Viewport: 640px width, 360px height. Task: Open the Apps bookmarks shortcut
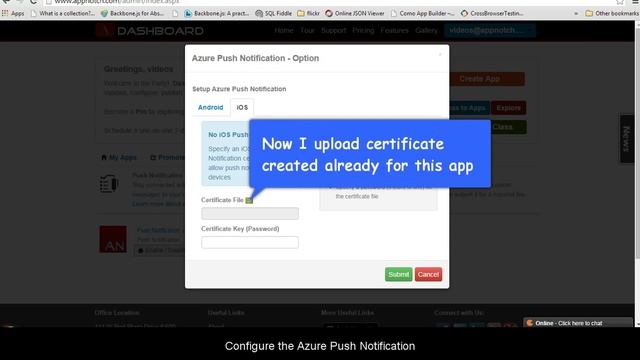point(13,13)
